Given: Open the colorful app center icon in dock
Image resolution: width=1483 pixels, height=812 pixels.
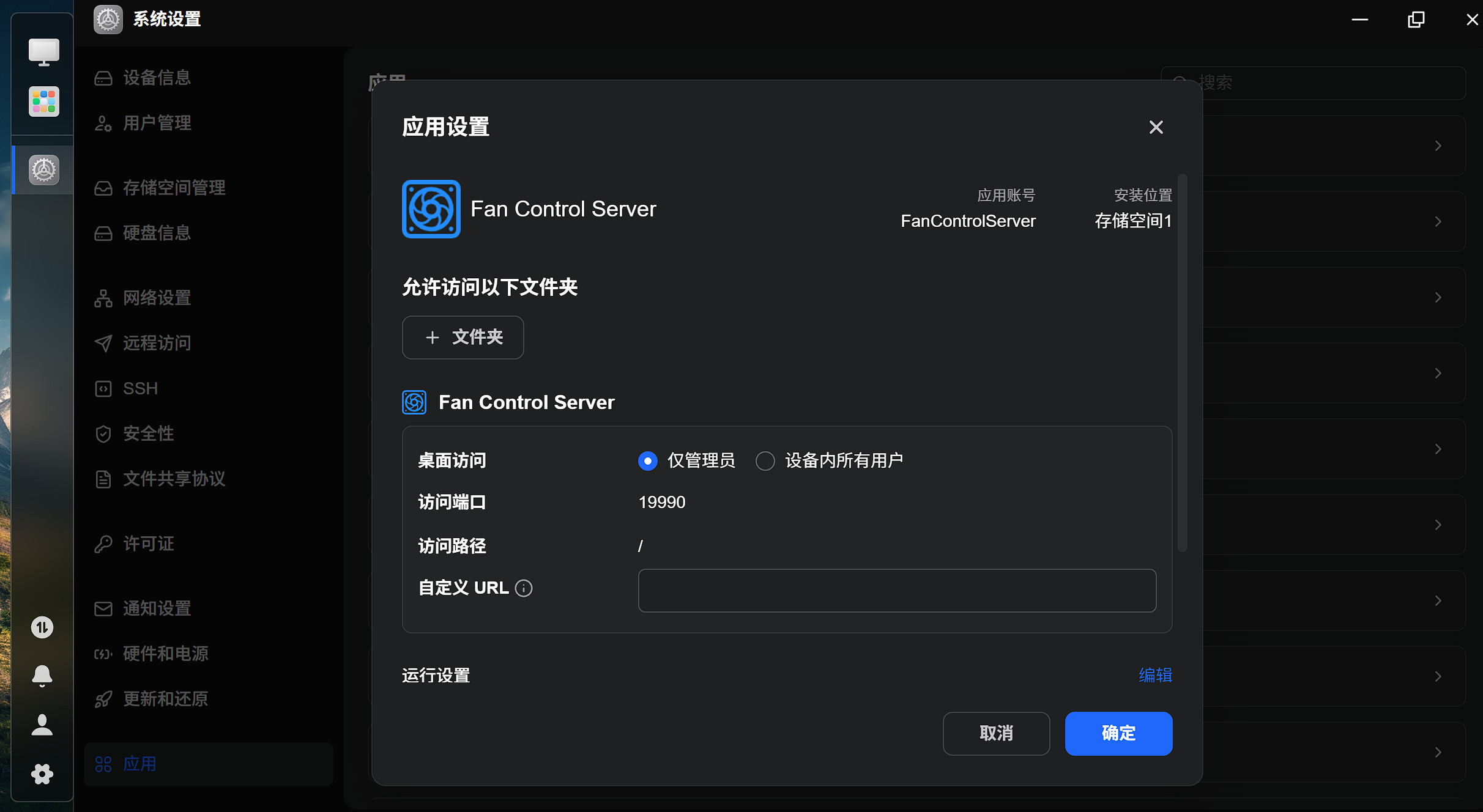Looking at the screenshot, I should tap(43, 102).
